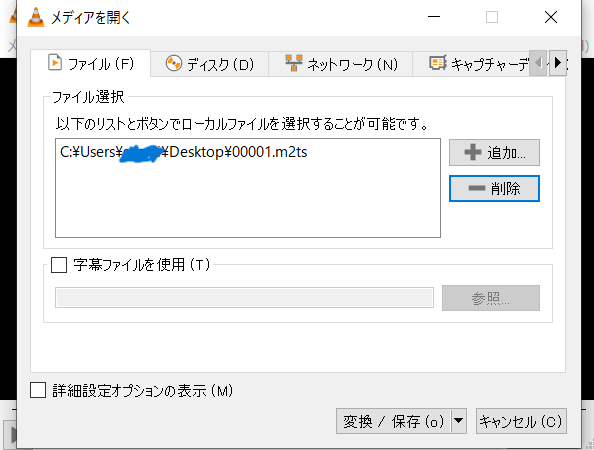Click the minus icon on 削除 button

tap(477, 188)
